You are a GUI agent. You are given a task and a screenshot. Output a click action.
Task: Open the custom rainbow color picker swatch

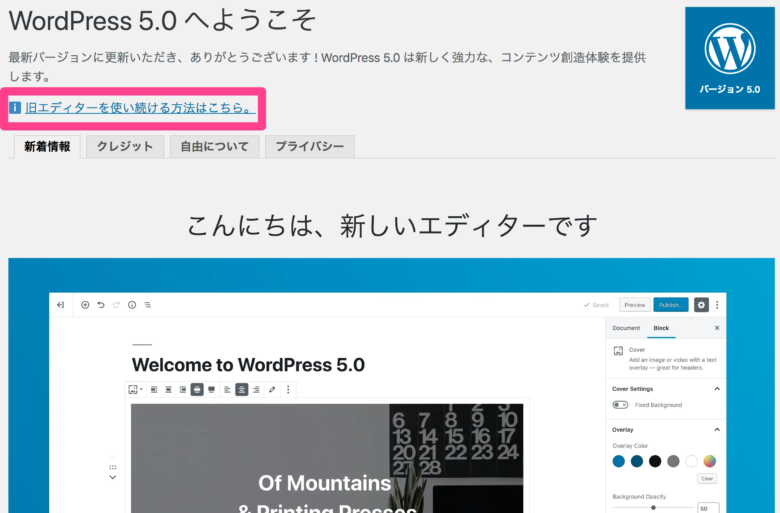tap(710, 461)
